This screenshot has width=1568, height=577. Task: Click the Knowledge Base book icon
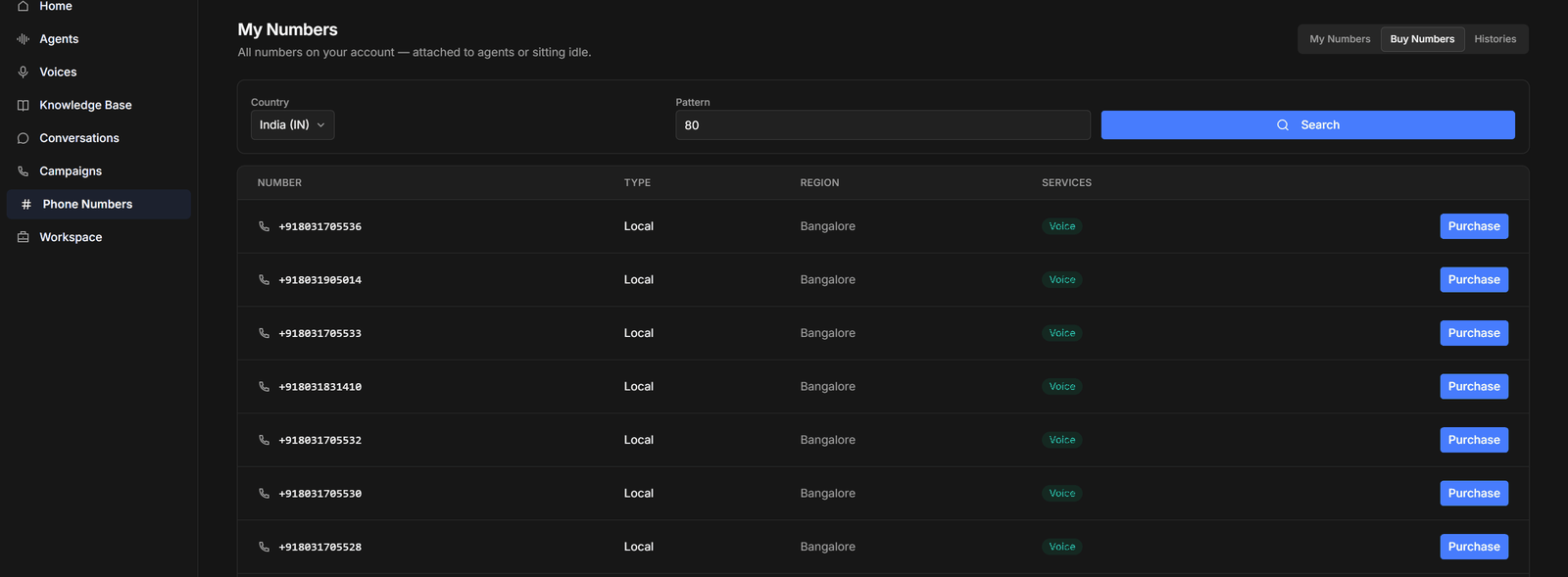coord(23,105)
